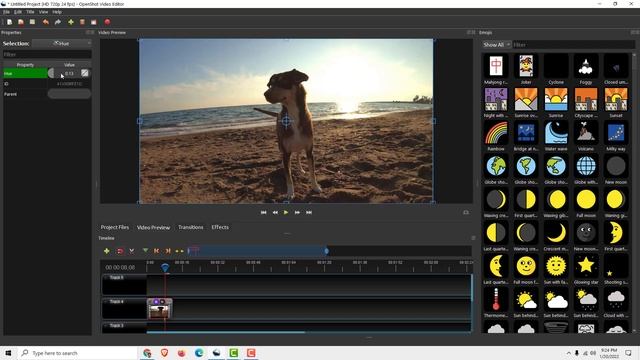Click the Open Project toolbar icon
Screen dimensions: 640x360
pyautogui.click(x=21, y=22)
